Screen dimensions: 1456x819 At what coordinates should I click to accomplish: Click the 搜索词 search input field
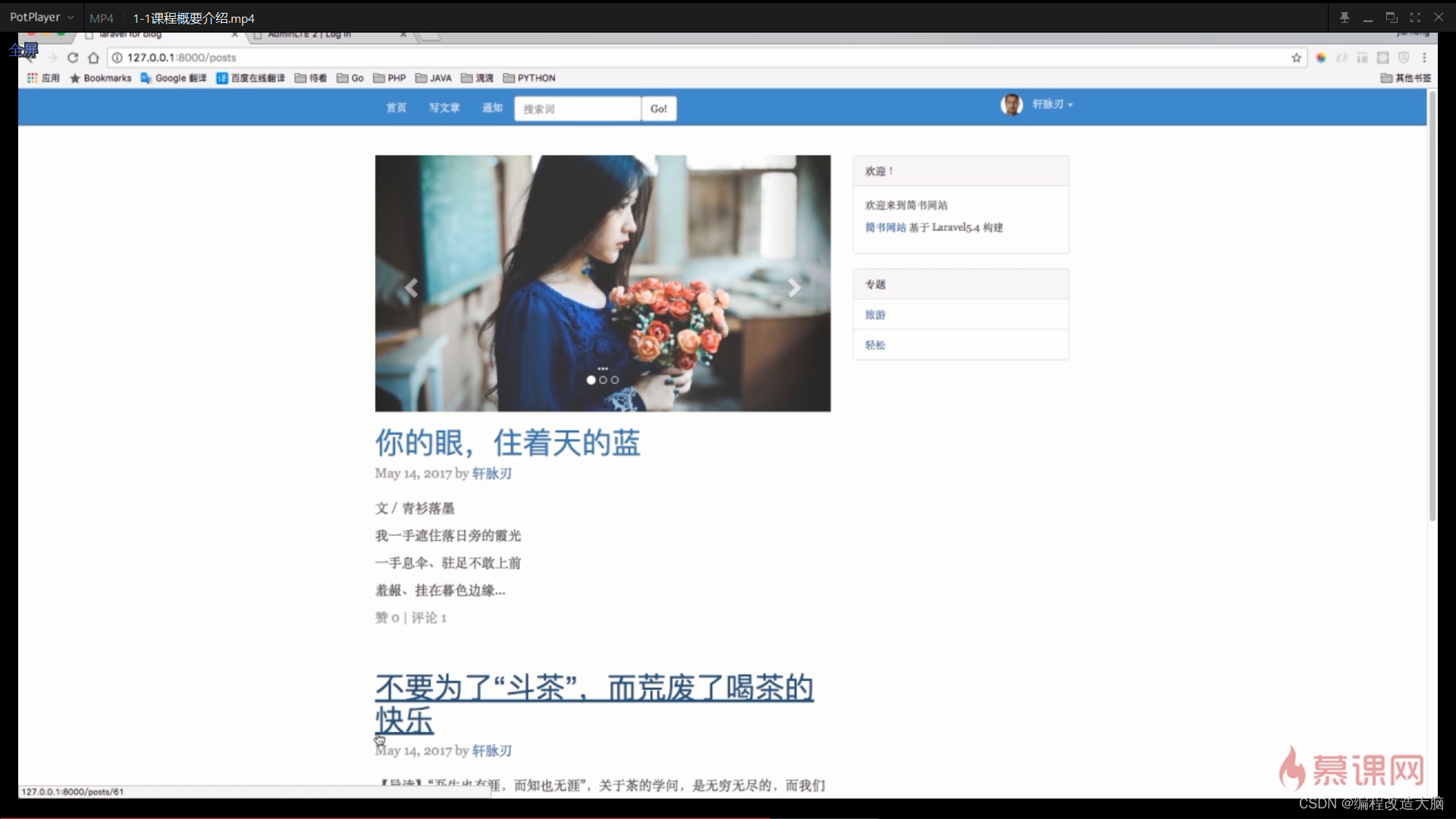click(x=577, y=108)
